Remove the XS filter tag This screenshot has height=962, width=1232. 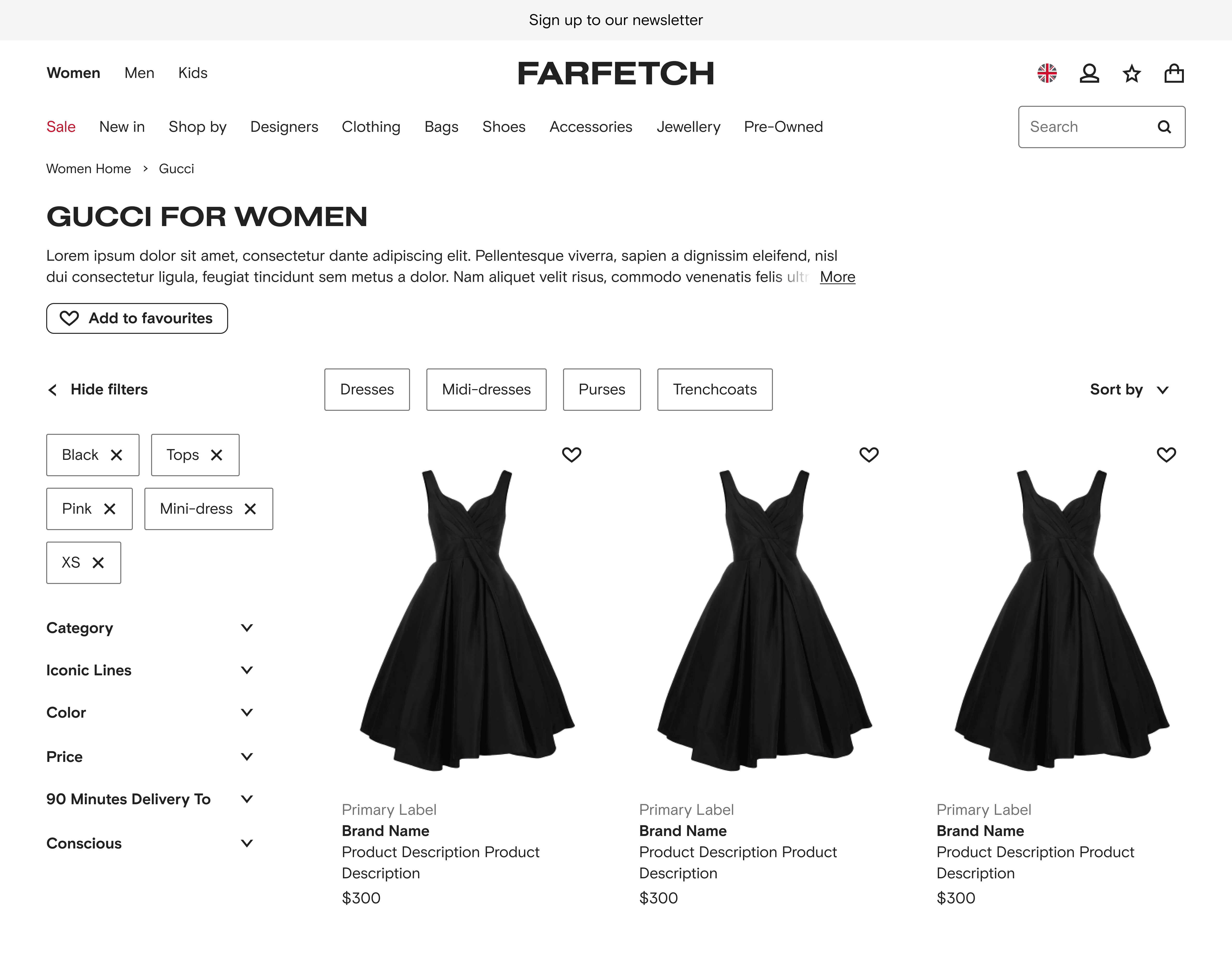point(98,563)
